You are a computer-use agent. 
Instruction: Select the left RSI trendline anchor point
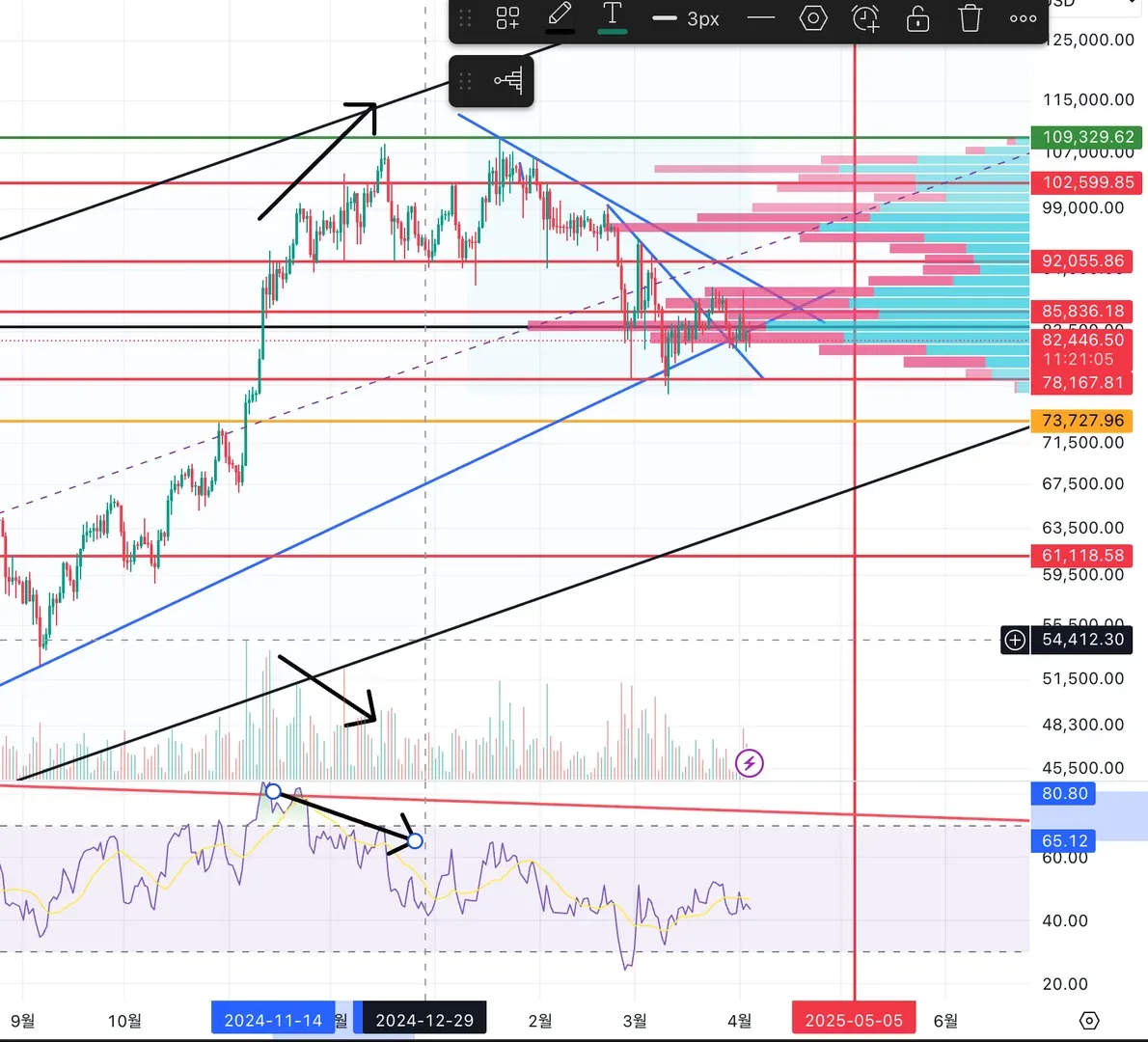273,791
